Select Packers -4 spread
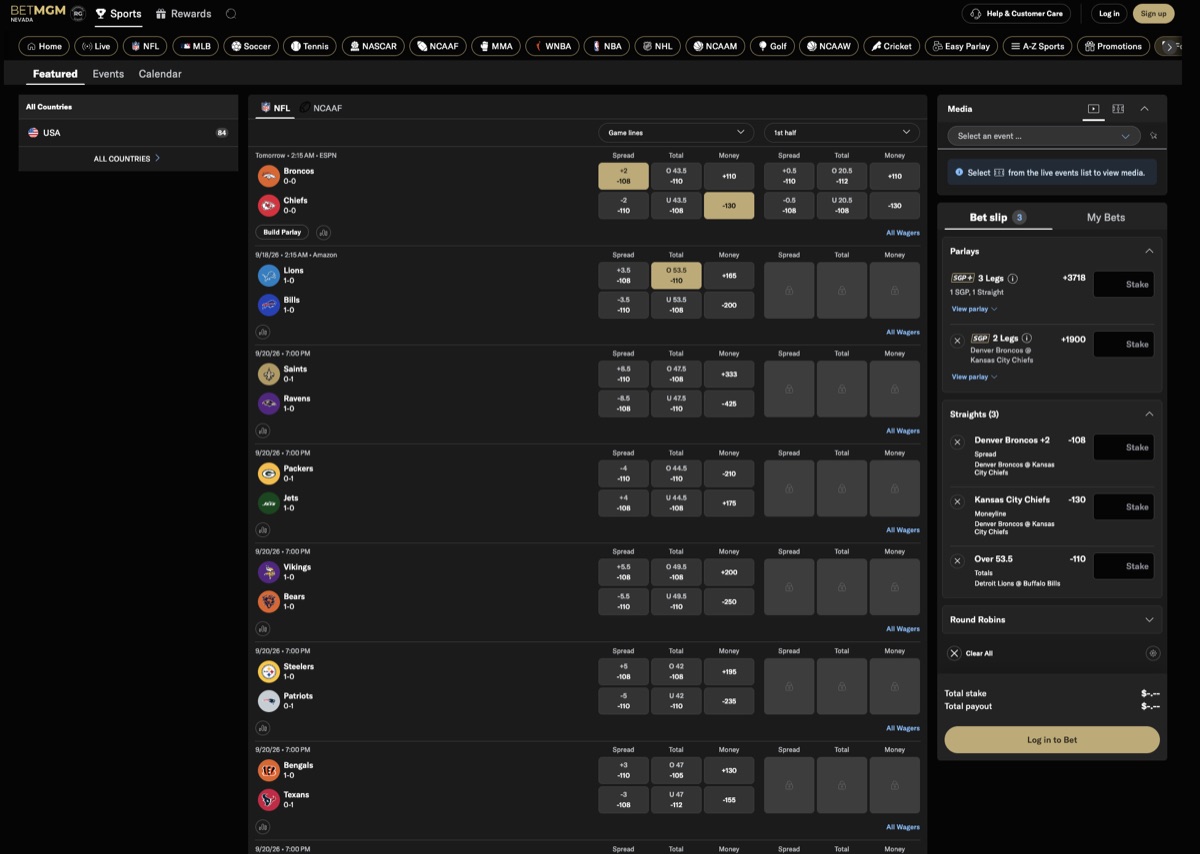Viewport: 1200px width, 854px height. [623, 473]
